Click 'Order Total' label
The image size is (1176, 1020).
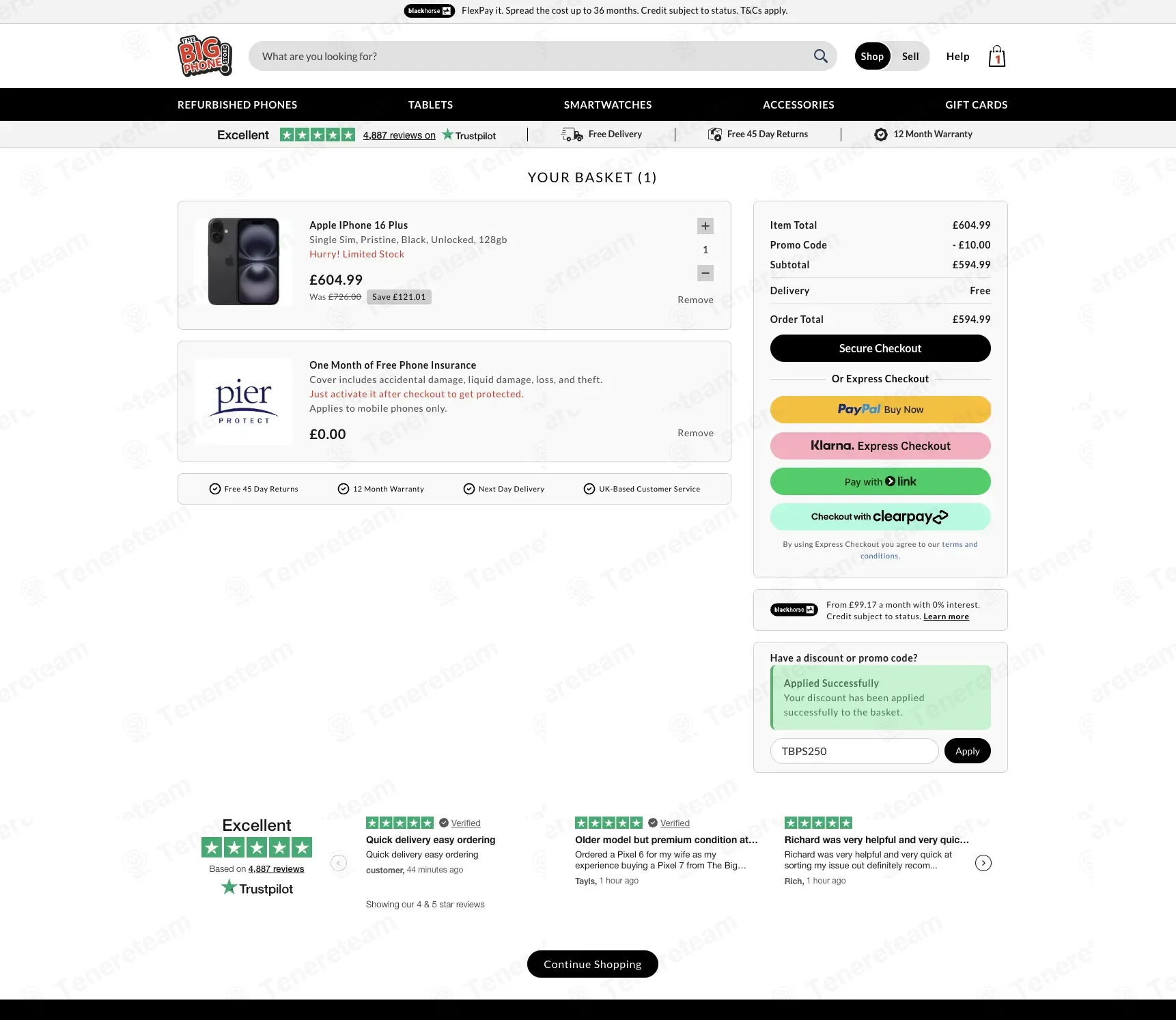pyautogui.click(x=796, y=320)
